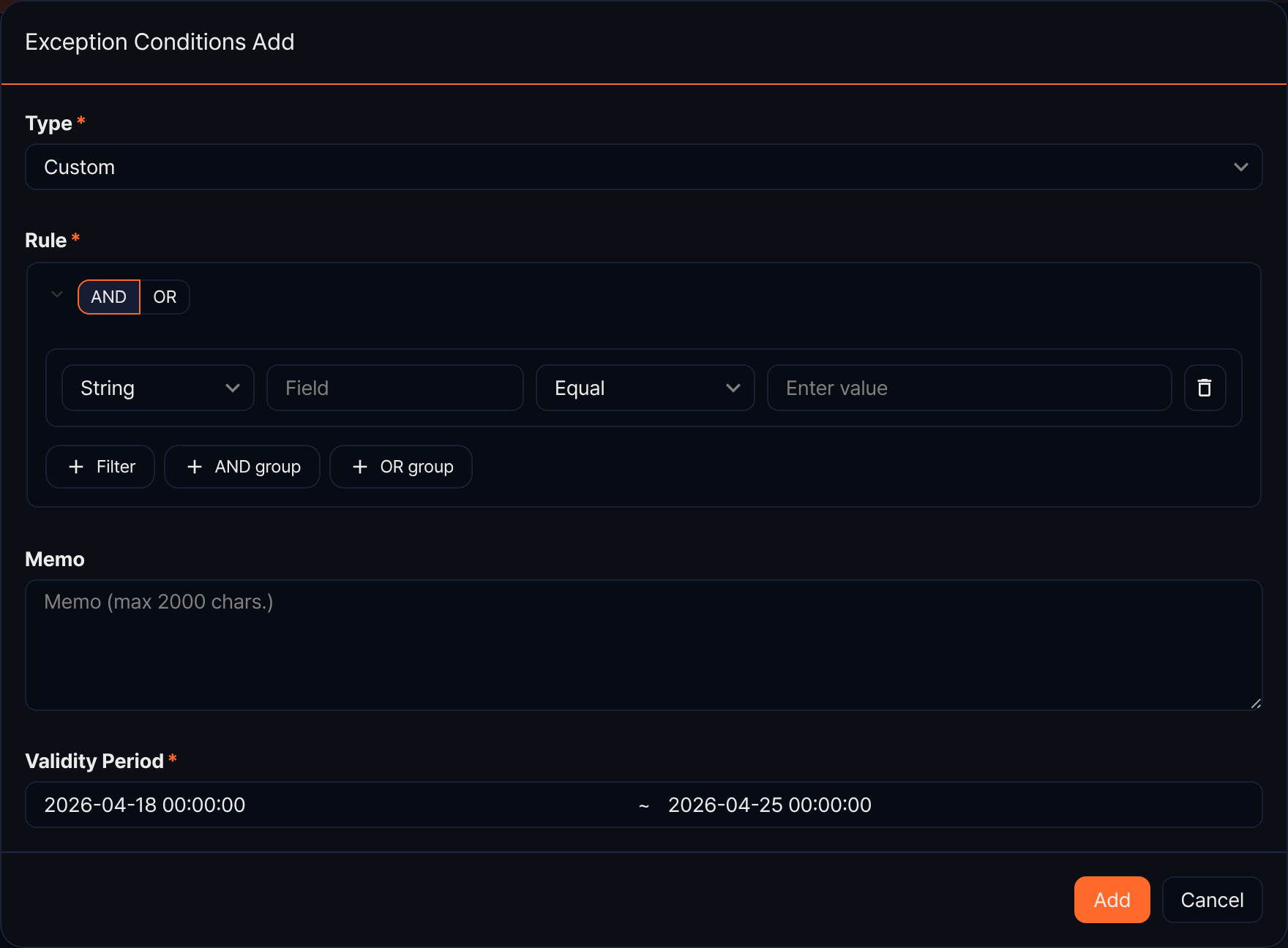This screenshot has height=948, width=1288.
Task: Add an OR group to the rule
Action: coord(401,467)
